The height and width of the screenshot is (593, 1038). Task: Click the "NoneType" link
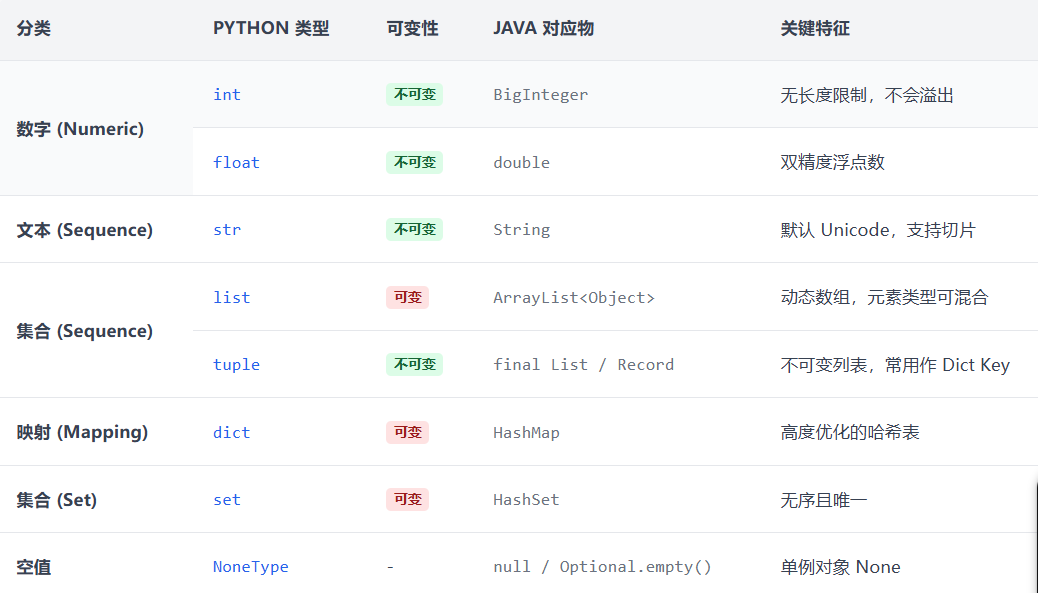pyautogui.click(x=250, y=567)
